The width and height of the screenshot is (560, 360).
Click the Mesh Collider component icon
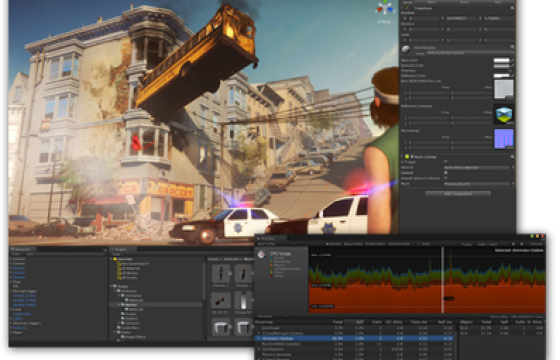(x=407, y=156)
